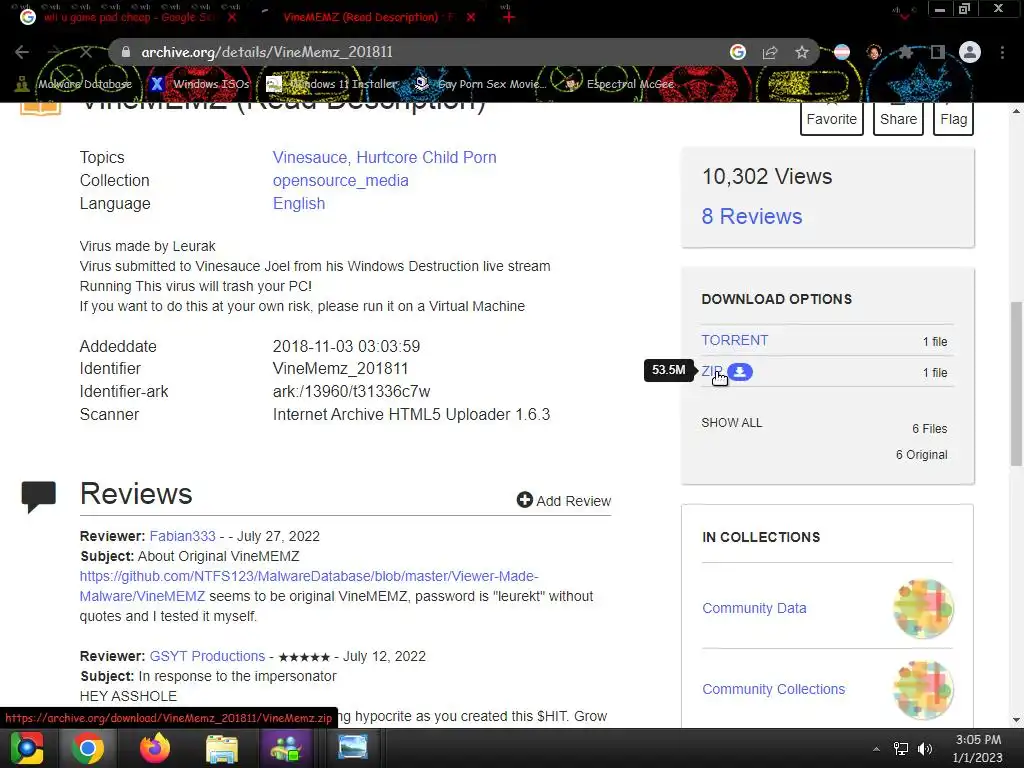The height and width of the screenshot is (768, 1024).
Task: Click the forward navigation arrow
Action: click(54, 52)
